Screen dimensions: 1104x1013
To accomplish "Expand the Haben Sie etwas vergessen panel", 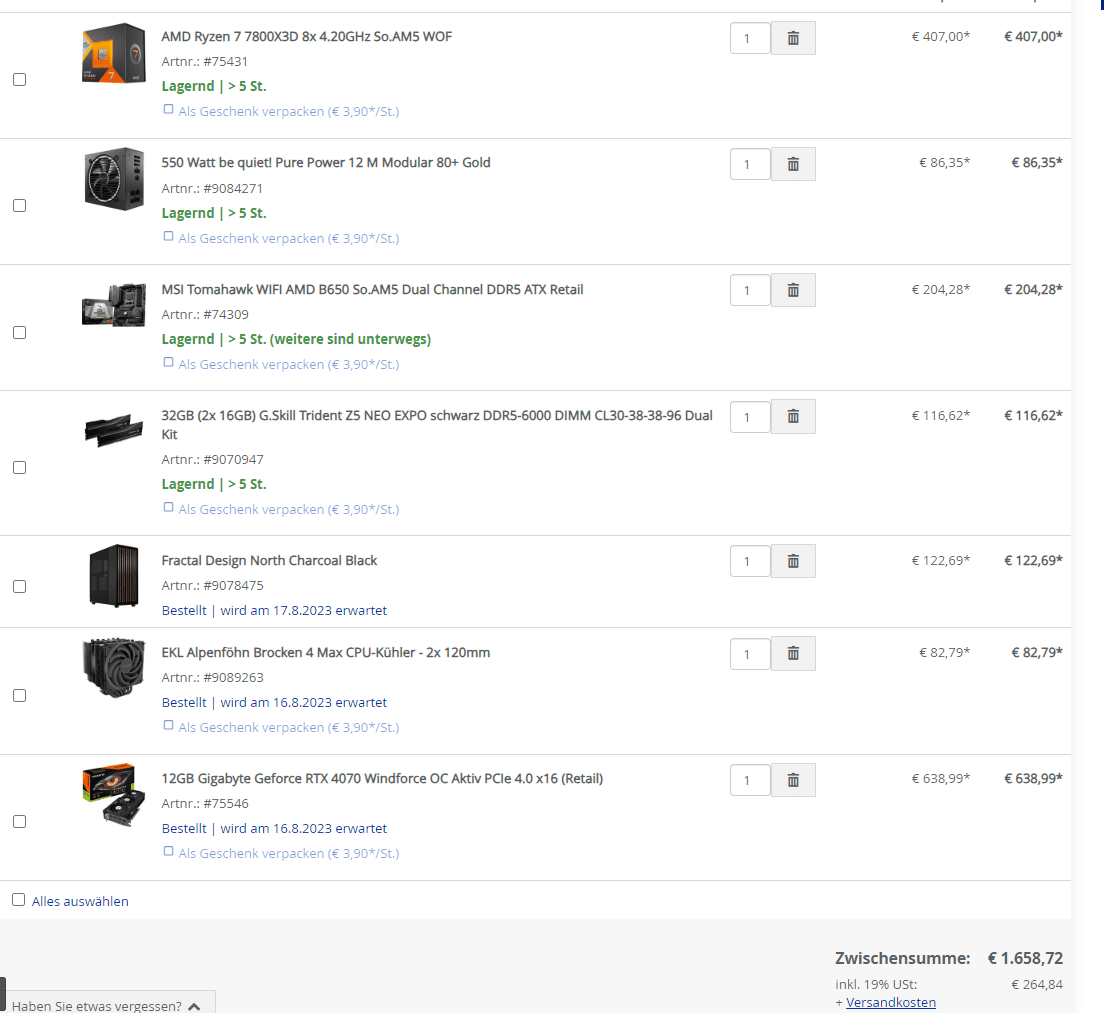I will coord(108,1005).
